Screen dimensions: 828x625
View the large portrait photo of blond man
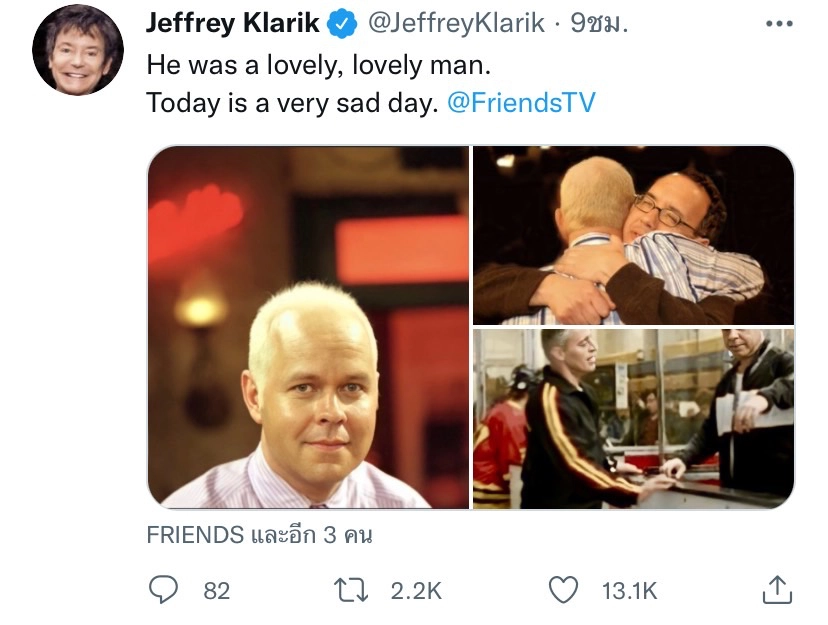click(x=308, y=327)
